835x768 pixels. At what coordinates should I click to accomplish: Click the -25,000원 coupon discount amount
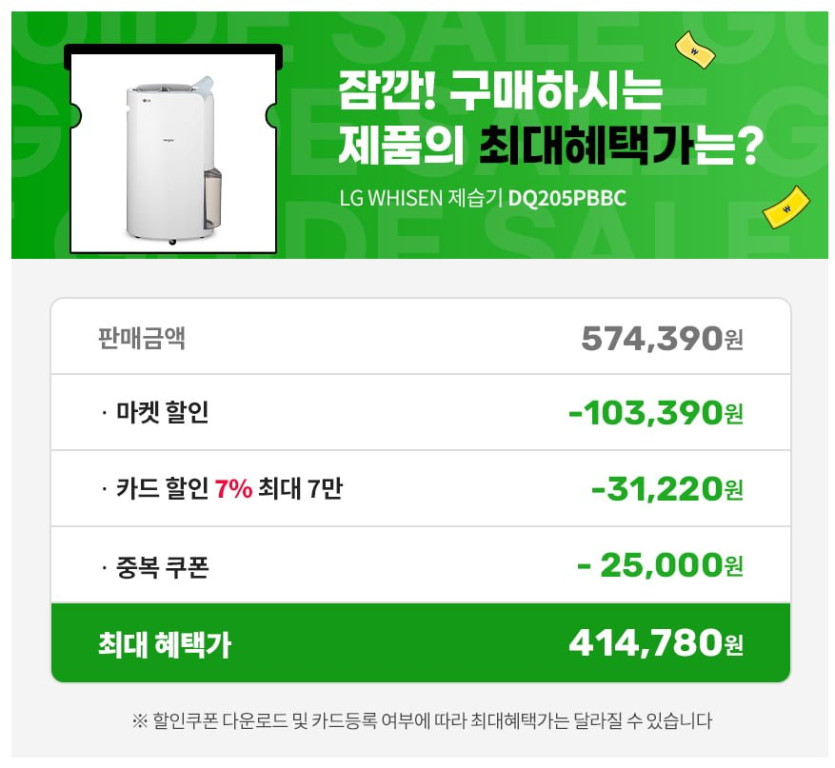pos(660,565)
